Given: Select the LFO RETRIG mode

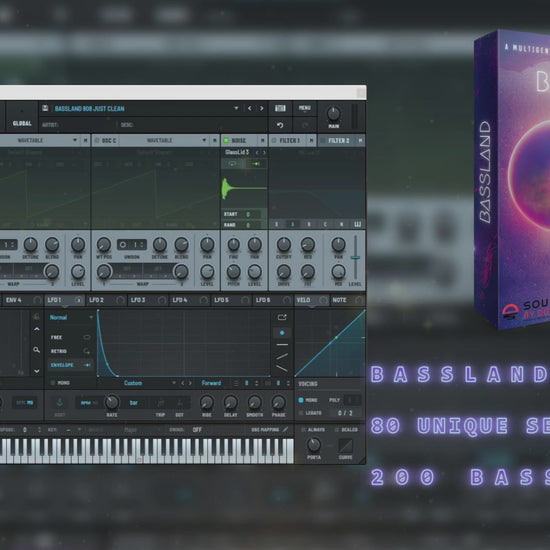Looking at the screenshot, I should pos(71,351).
